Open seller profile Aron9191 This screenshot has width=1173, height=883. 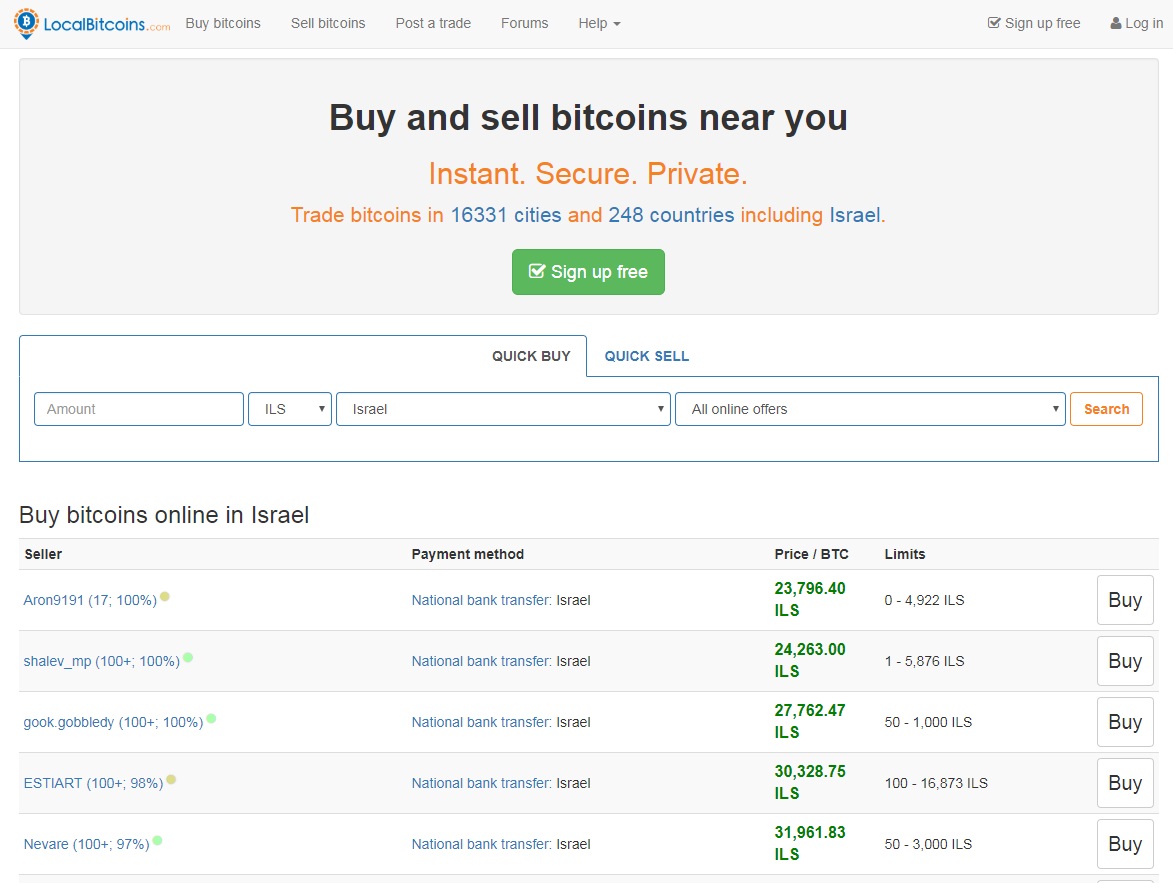tap(90, 600)
